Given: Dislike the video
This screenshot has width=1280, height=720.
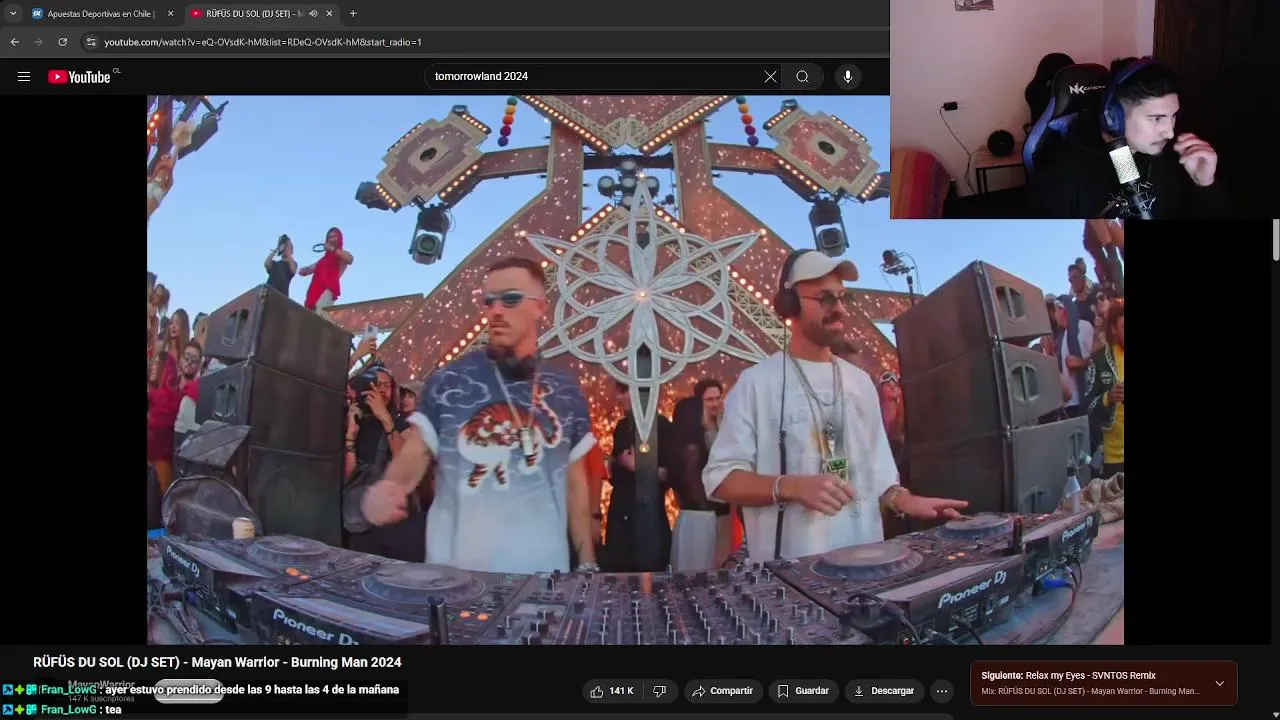Looking at the screenshot, I should click(x=659, y=691).
